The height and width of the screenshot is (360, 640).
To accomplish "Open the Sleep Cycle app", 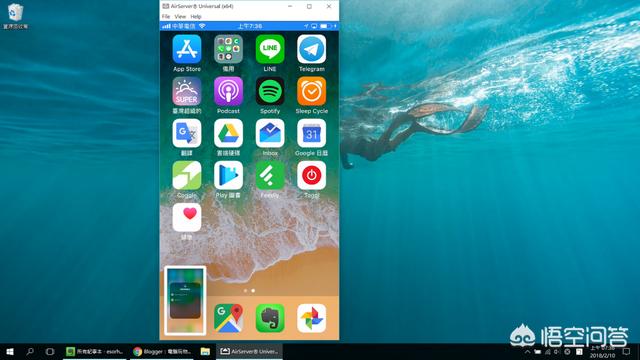I will (x=311, y=91).
